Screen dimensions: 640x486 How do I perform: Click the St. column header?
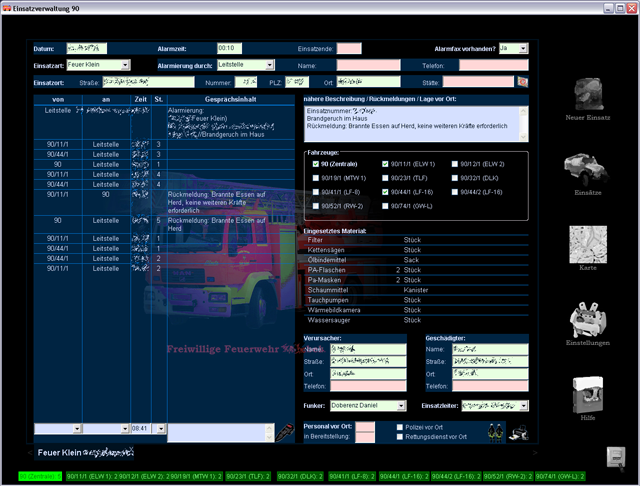159,100
